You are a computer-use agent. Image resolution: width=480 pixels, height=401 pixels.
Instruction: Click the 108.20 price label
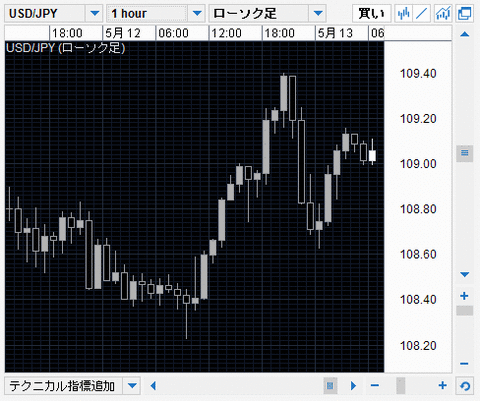coord(418,345)
